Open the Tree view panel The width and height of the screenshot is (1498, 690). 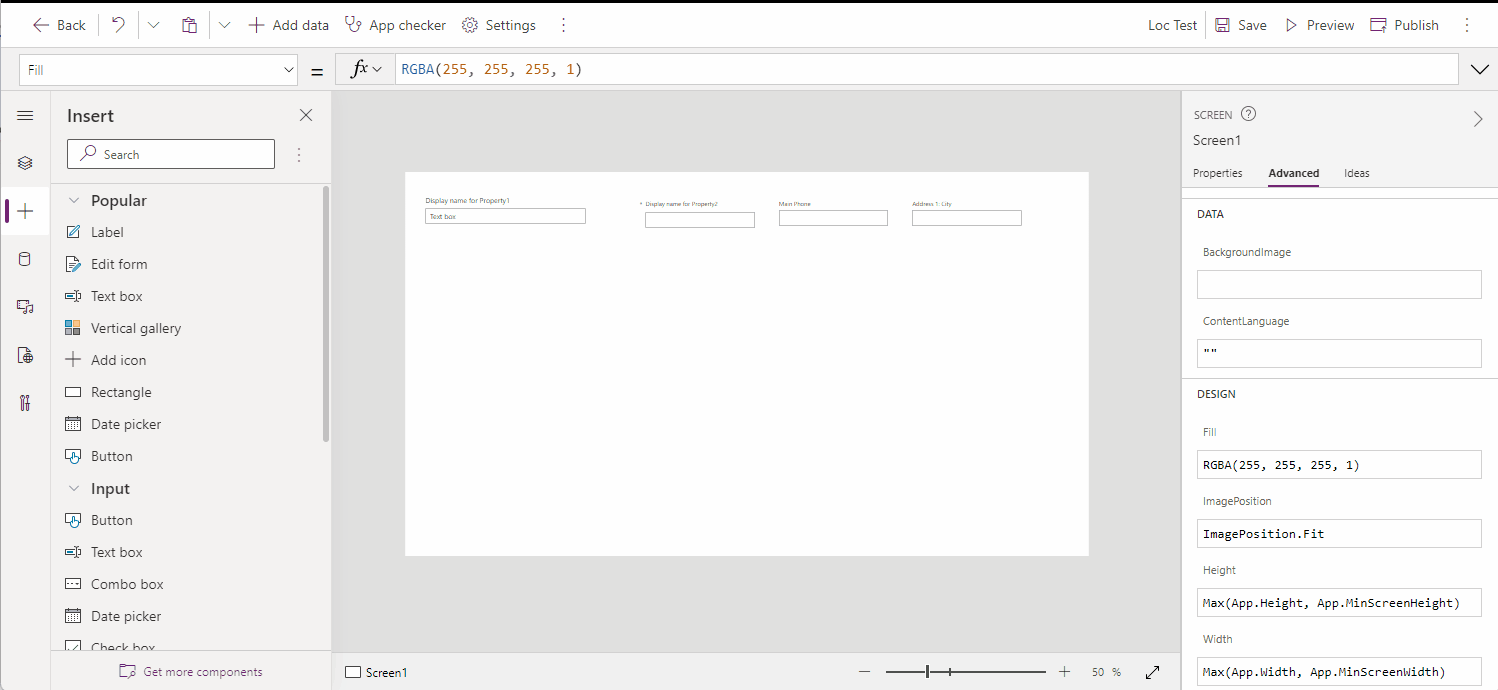(x=25, y=162)
